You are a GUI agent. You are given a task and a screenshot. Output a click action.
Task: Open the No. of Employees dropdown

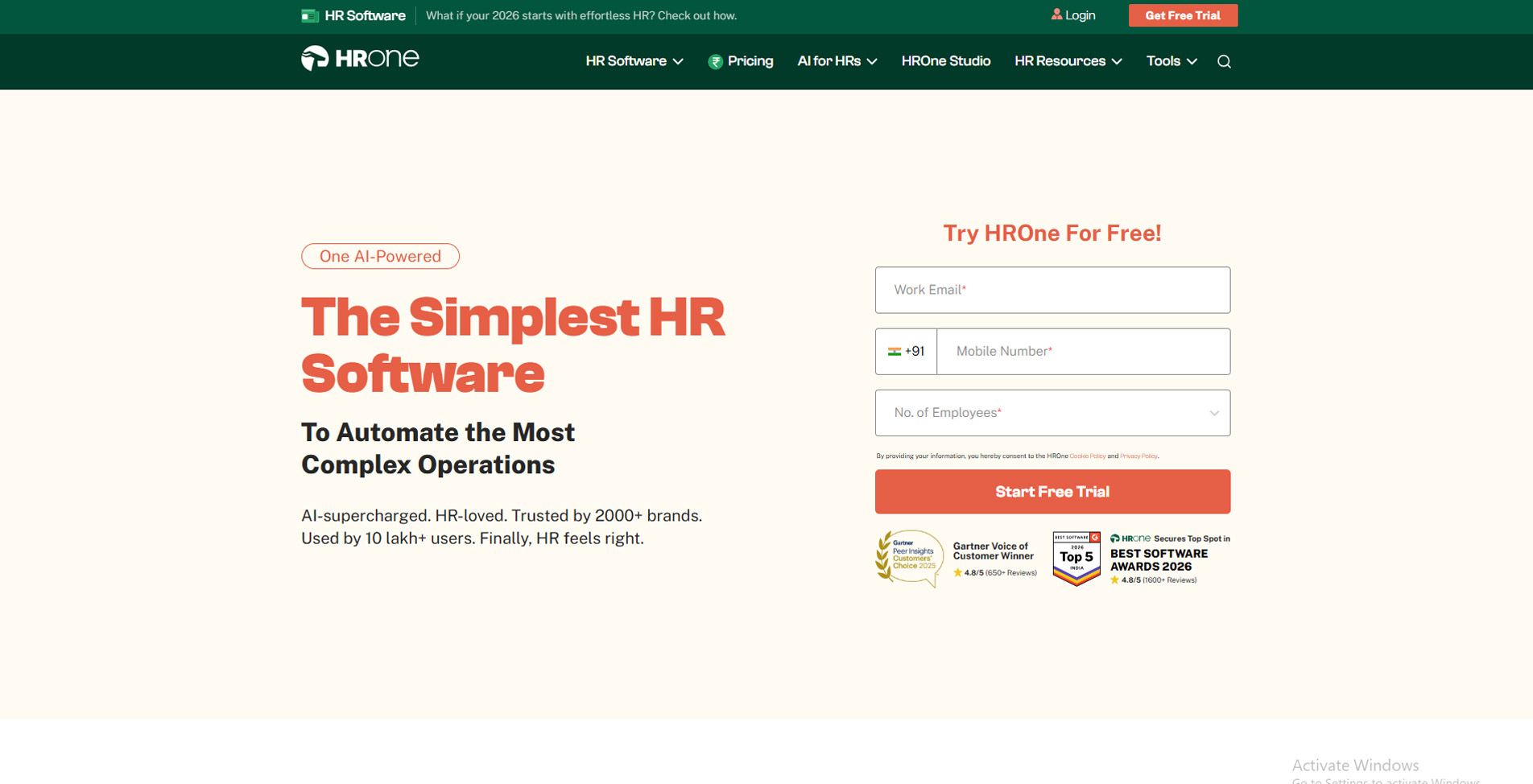(1052, 413)
